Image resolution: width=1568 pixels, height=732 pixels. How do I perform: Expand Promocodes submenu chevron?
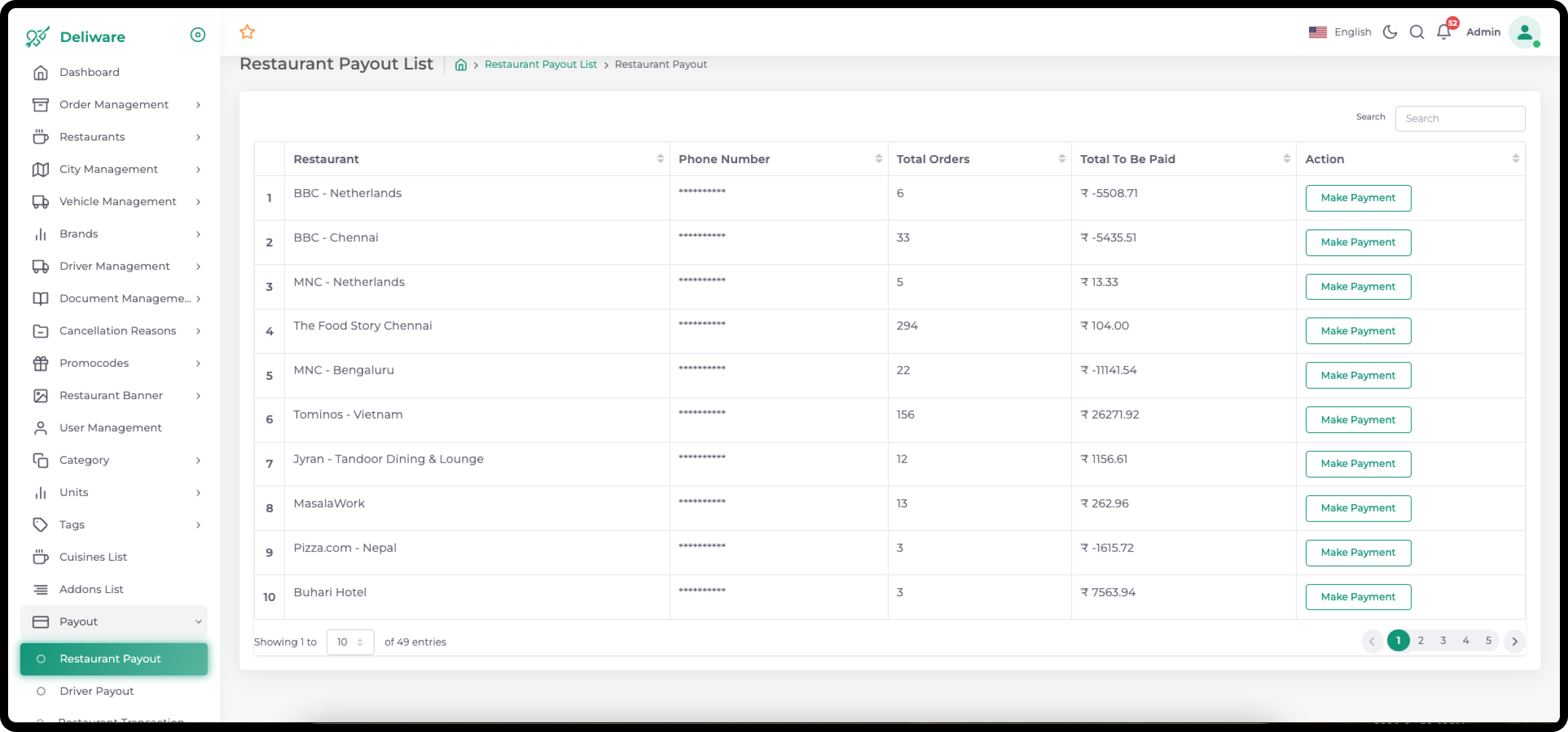[198, 363]
